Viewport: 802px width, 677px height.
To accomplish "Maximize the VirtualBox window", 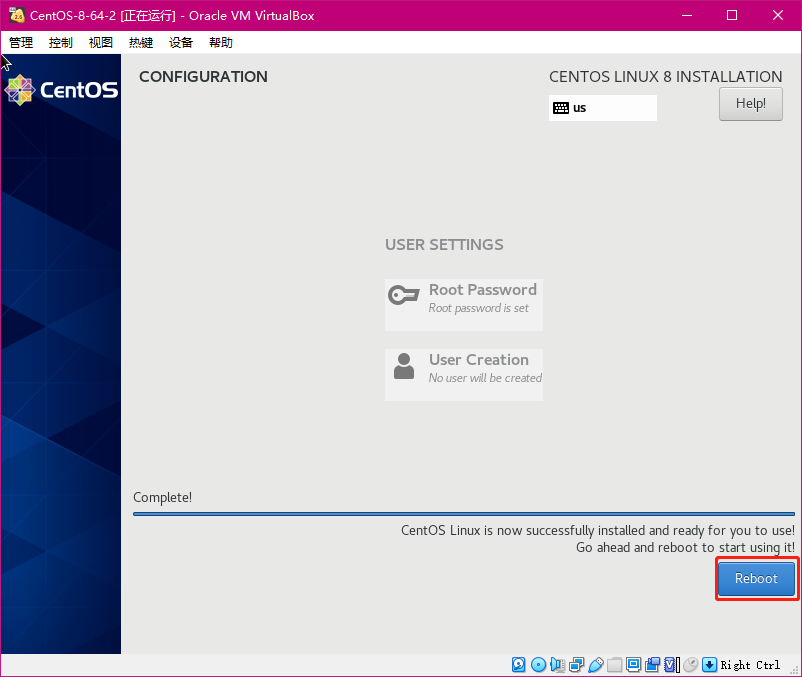I will (x=732, y=15).
